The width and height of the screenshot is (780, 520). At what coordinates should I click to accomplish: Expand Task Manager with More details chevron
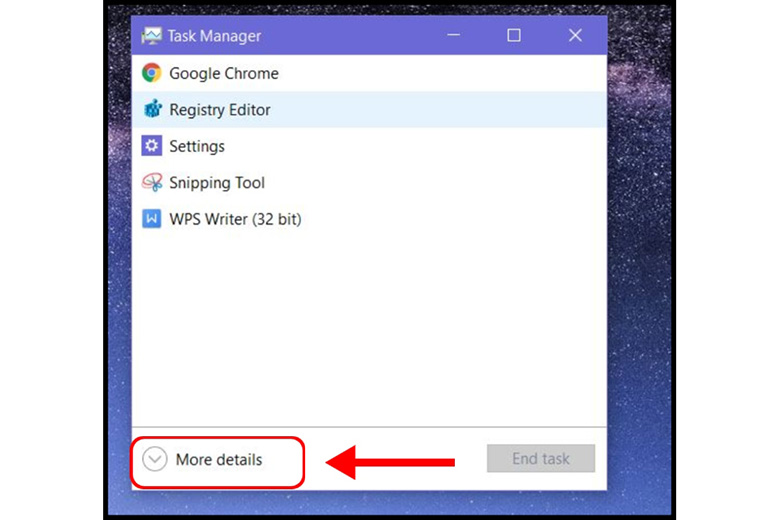coord(155,459)
